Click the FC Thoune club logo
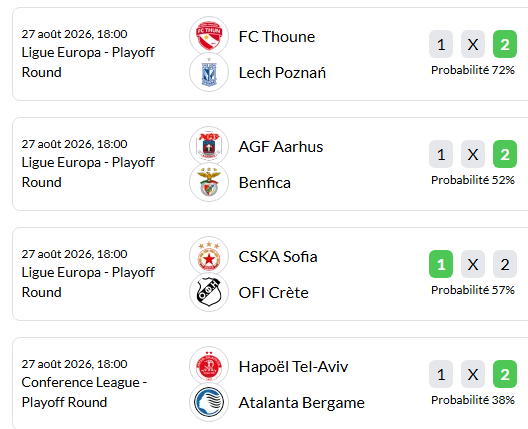This screenshot has width=528, height=429. (209, 36)
